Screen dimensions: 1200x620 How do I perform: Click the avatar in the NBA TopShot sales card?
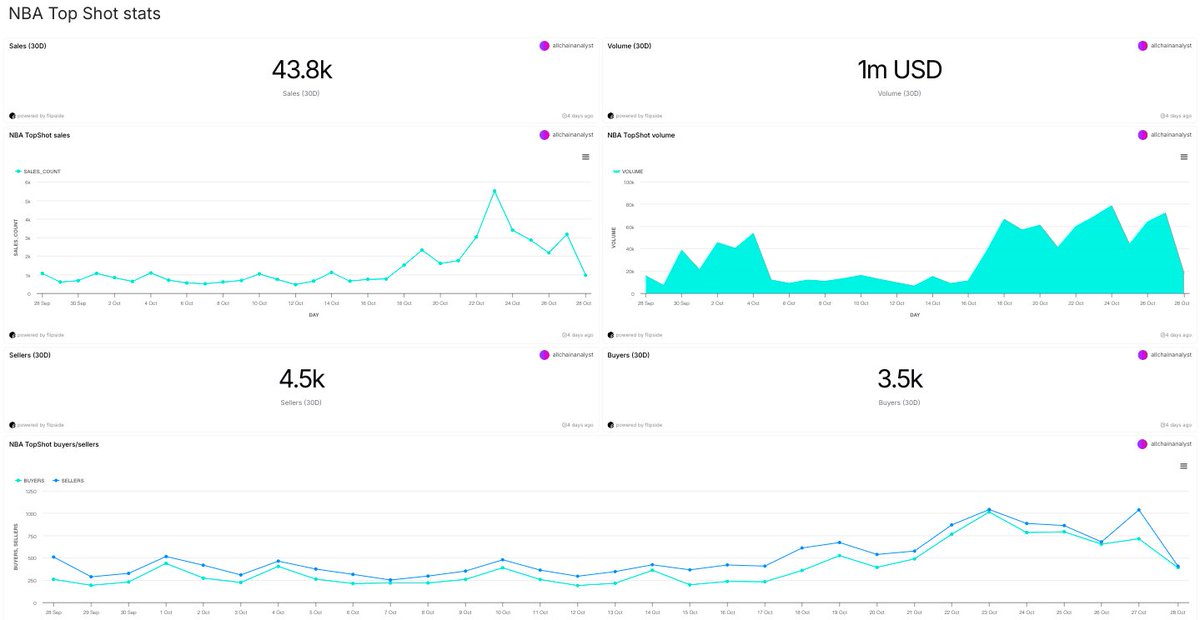tap(544, 134)
